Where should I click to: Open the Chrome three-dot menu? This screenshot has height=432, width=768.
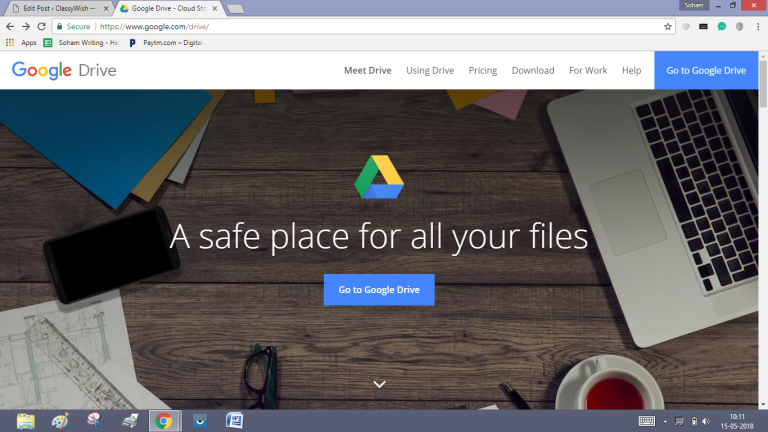[757, 26]
